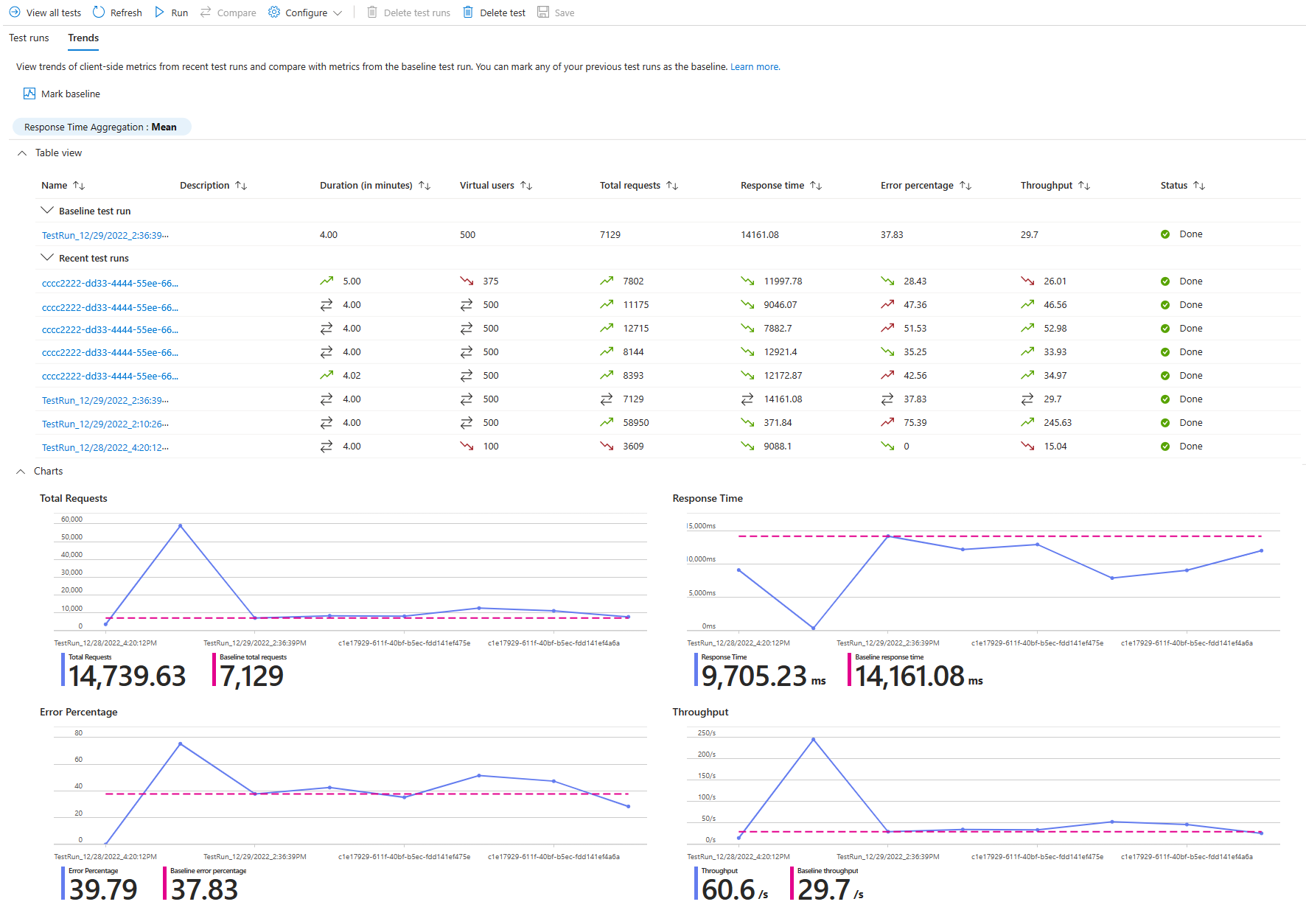The image size is (1306, 924).
Task: Collapse the Recent test runs section
Action: click(x=47, y=258)
